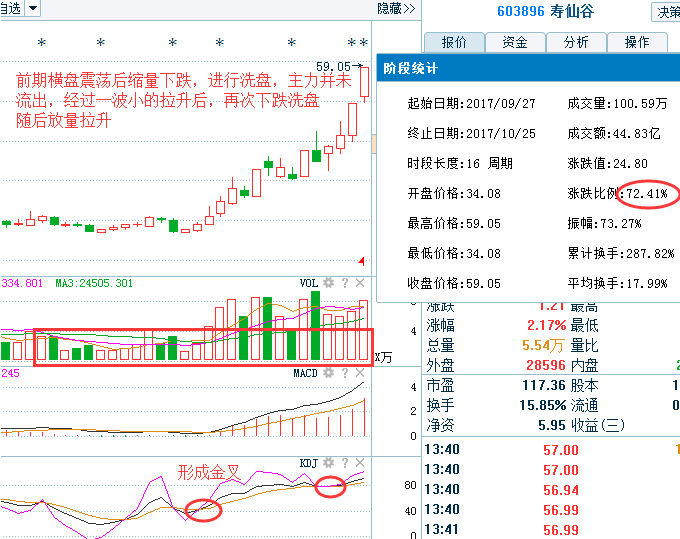Click the small red flag marker on chart
The image size is (680, 539).
click(x=361, y=261)
